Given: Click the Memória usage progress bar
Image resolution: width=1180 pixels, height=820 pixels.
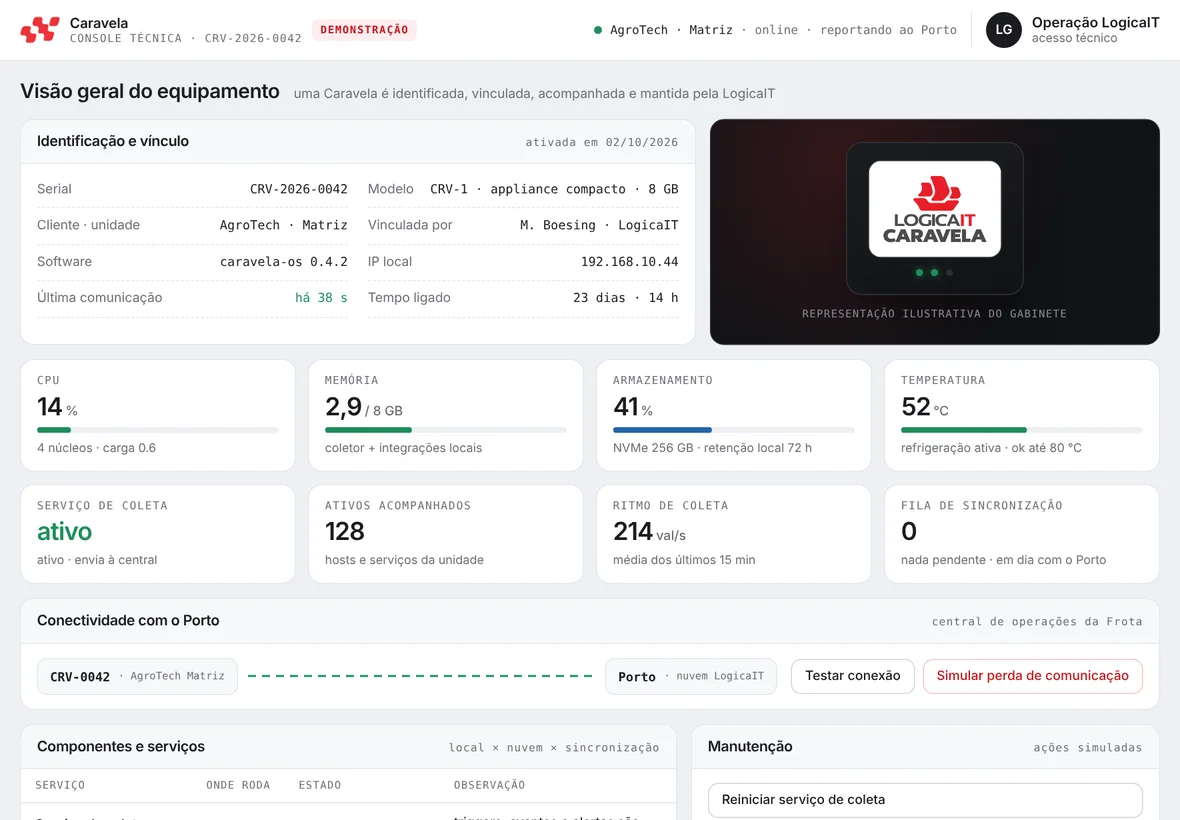Looking at the screenshot, I should click(x=446, y=430).
